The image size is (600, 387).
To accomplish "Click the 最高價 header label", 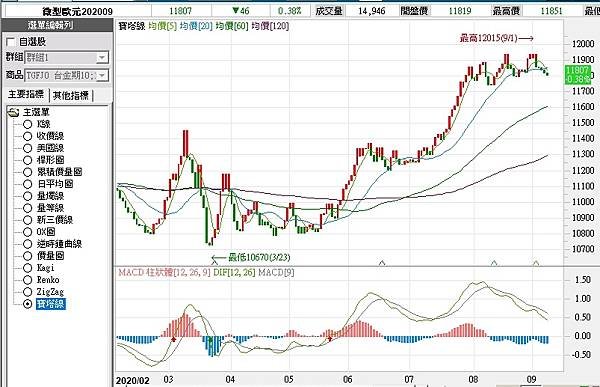I will pyautogui.click(x=505, y=11).
